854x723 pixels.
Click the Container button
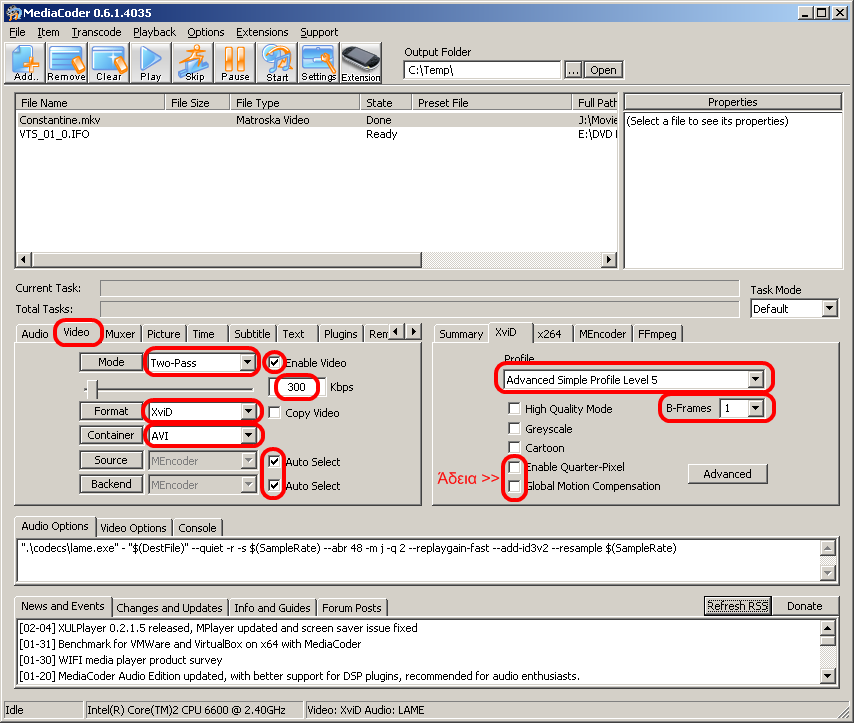tap(111, 435)
